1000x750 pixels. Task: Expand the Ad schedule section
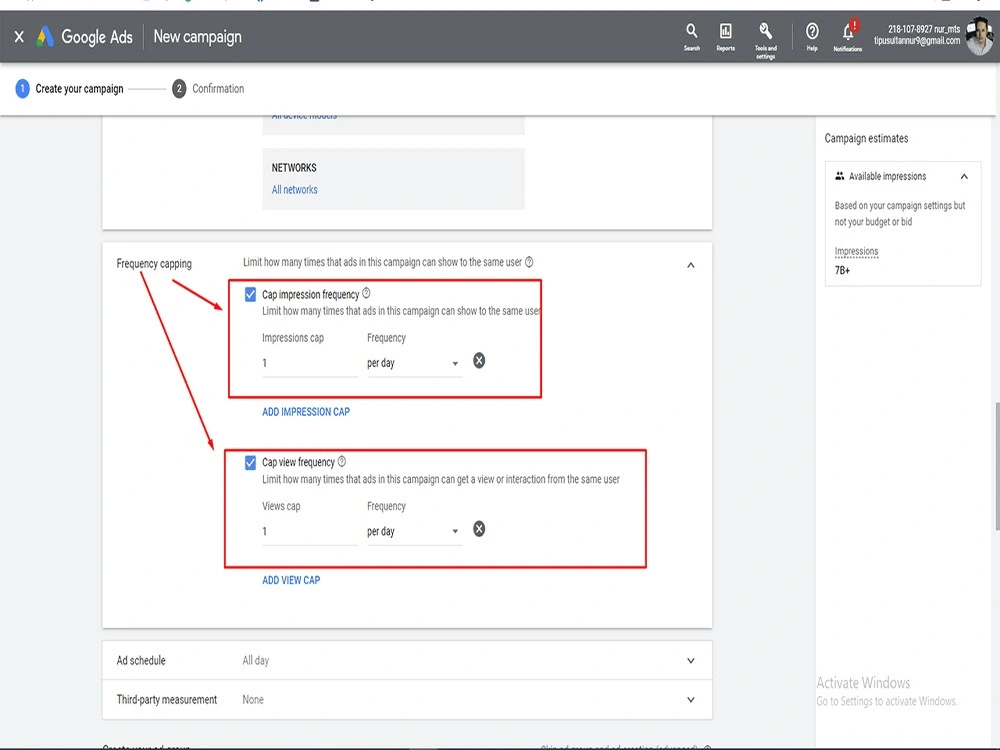691,661
